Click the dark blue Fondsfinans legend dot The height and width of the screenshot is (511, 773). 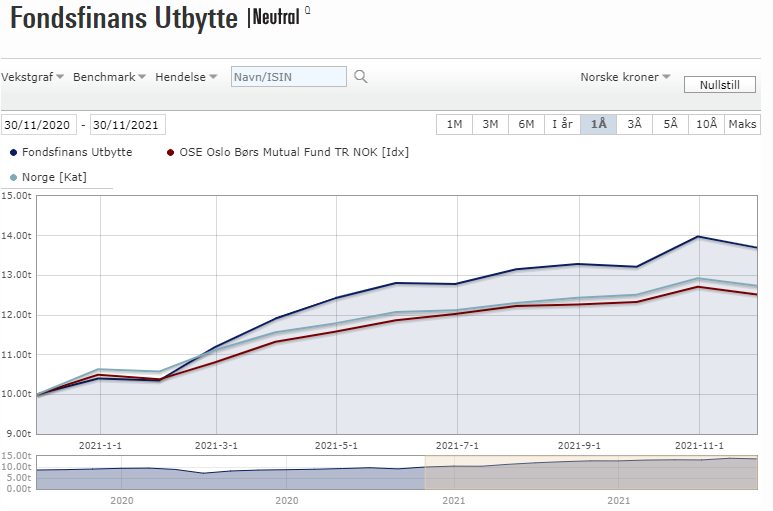pos(14,153)
